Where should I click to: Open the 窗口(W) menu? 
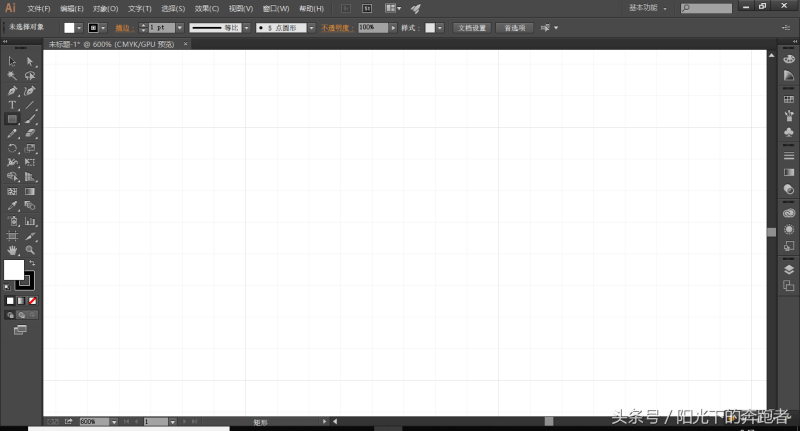click(276, 9)
